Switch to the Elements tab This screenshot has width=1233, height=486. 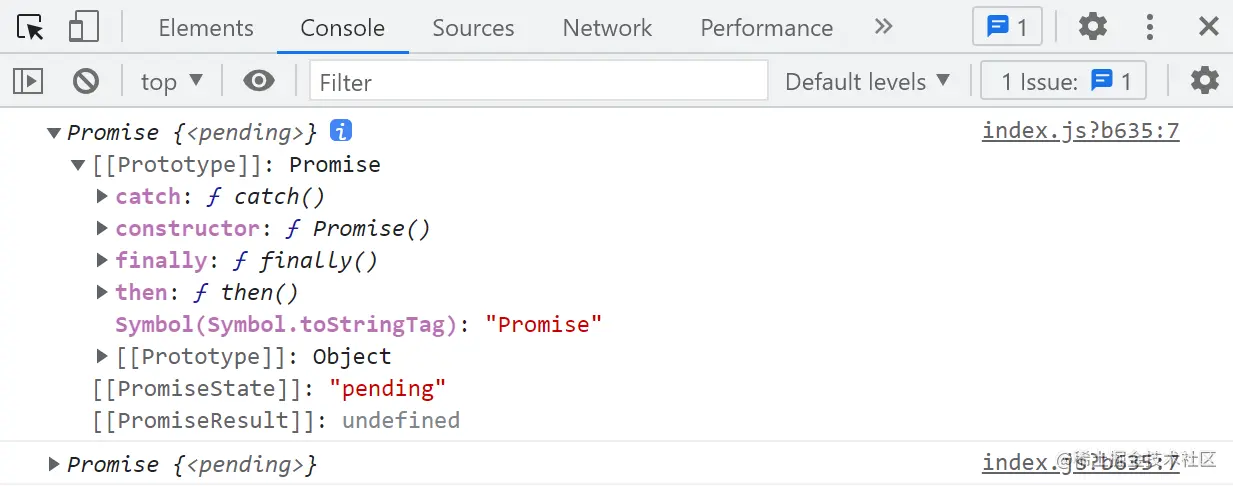[x=206, y=28]
